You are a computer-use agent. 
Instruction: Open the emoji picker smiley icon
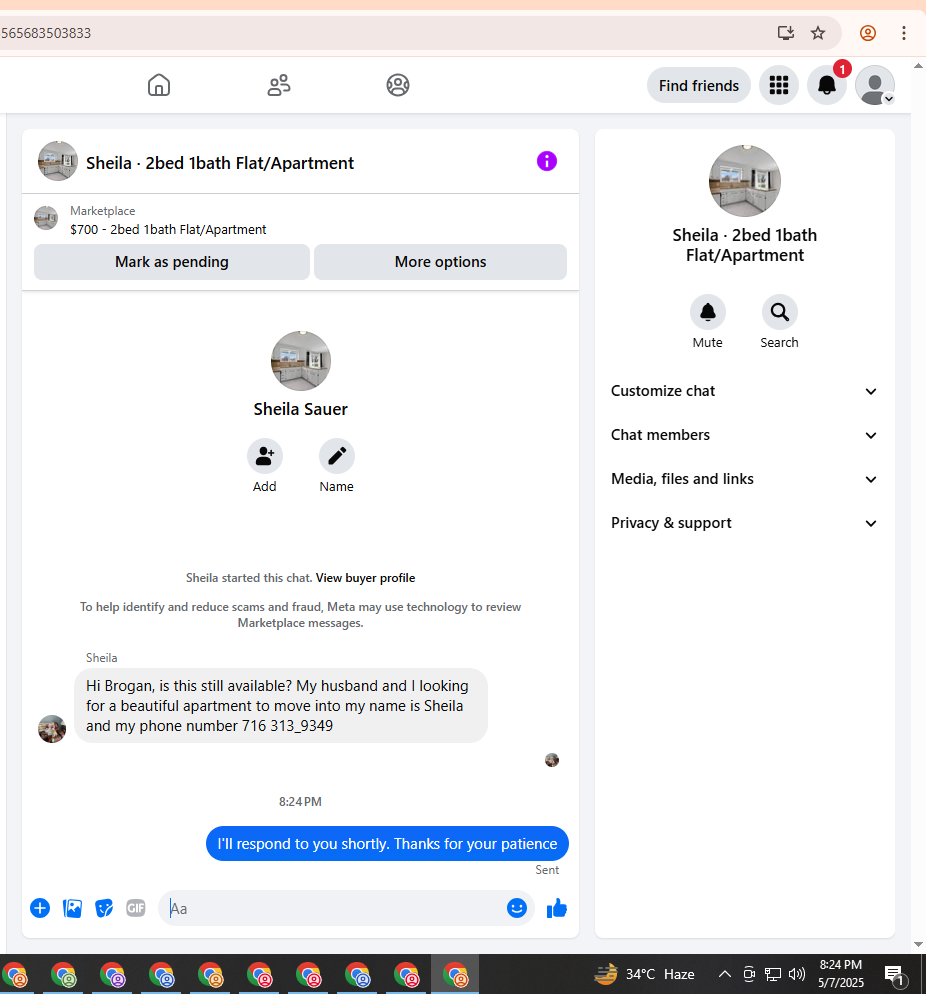click(x=517, y=908)
